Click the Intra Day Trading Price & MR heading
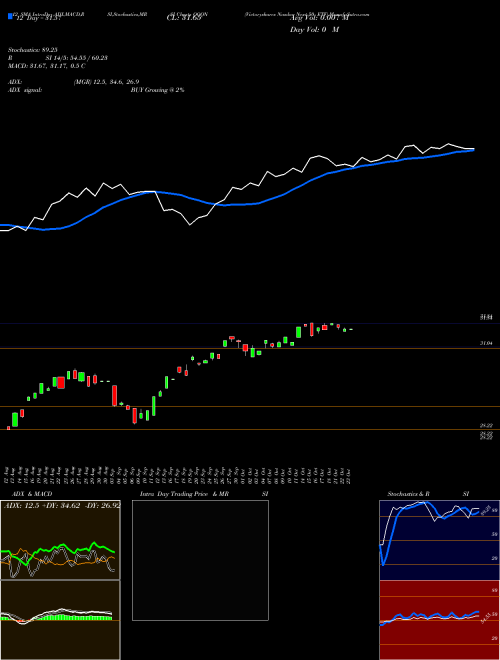 pyautogui.click(x=184, y=494)
